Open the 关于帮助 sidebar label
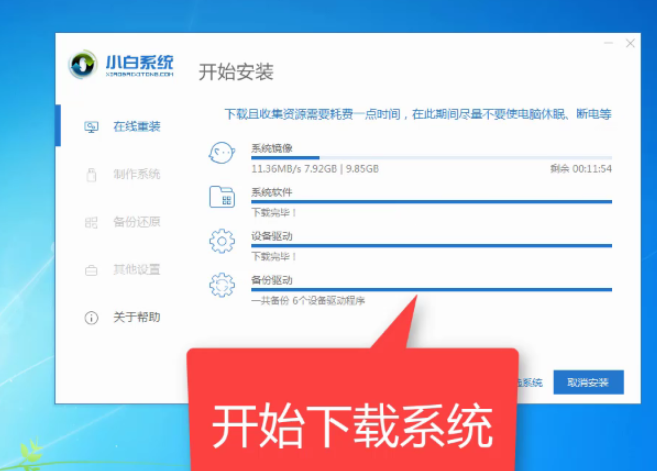 (136, 318)
